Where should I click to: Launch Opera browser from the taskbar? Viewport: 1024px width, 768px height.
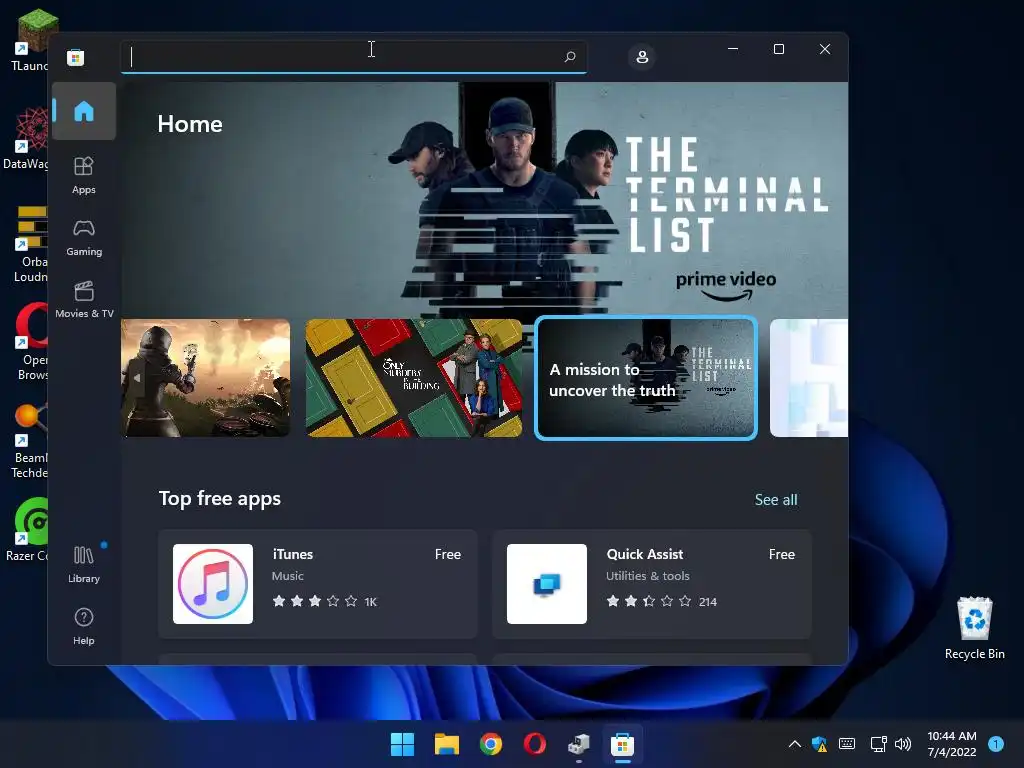coord(535,744)
